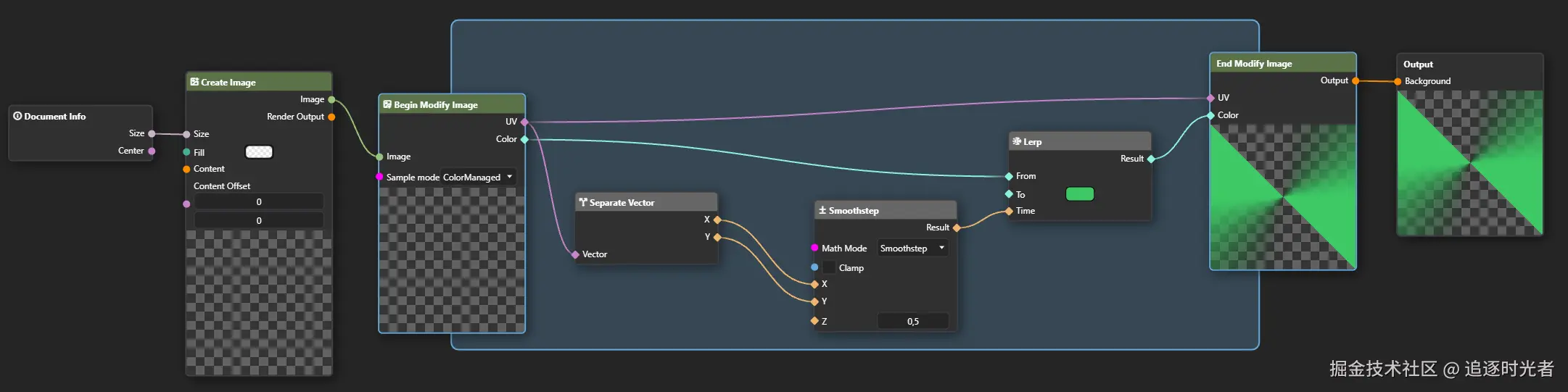The width and height of the screenshot is (1568, 392).
Task: Click the Vector input socket on Separate Vector
Action: pyautogui.click(x=575, y=254)
